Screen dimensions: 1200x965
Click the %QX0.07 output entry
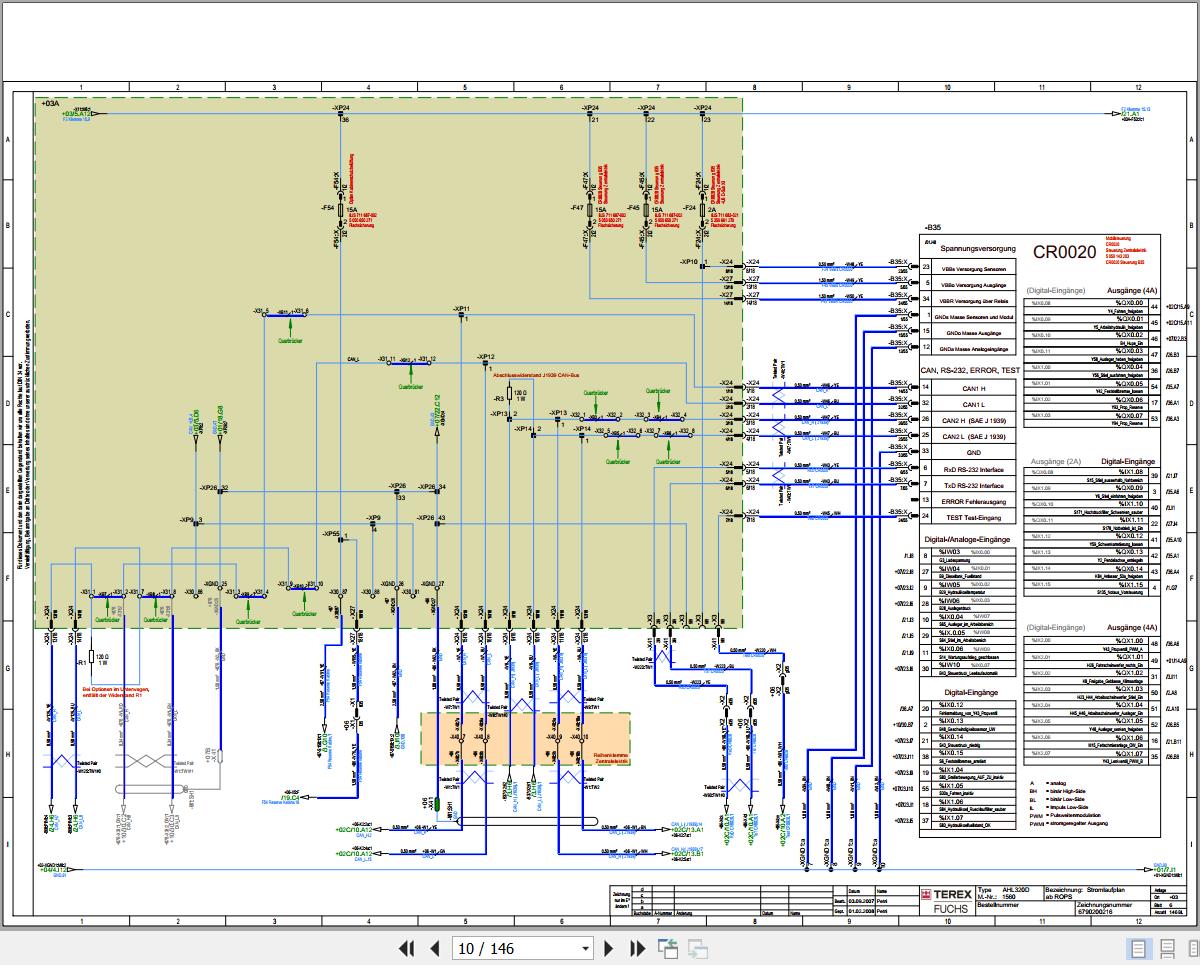pos(1129,415)
